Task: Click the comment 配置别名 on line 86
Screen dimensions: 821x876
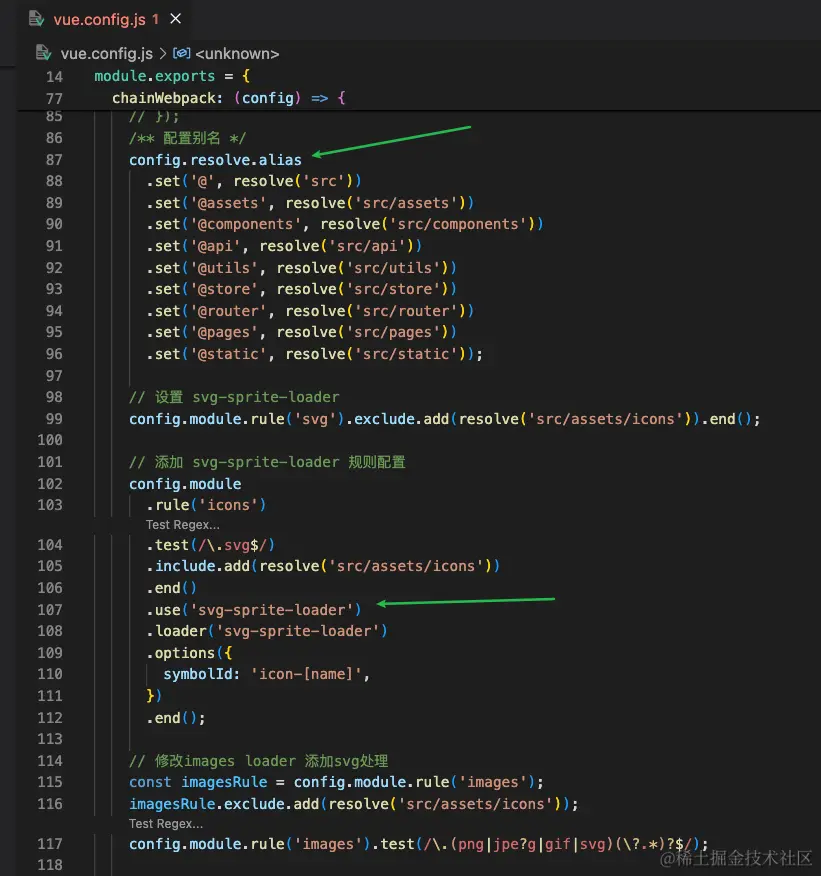Action: (x=187, y=138)
